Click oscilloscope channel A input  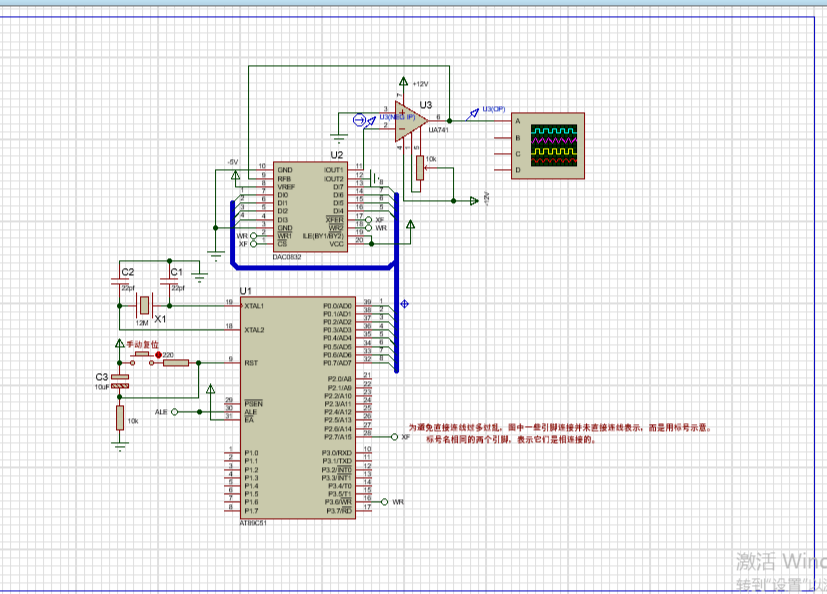click(x=517, y=121)
